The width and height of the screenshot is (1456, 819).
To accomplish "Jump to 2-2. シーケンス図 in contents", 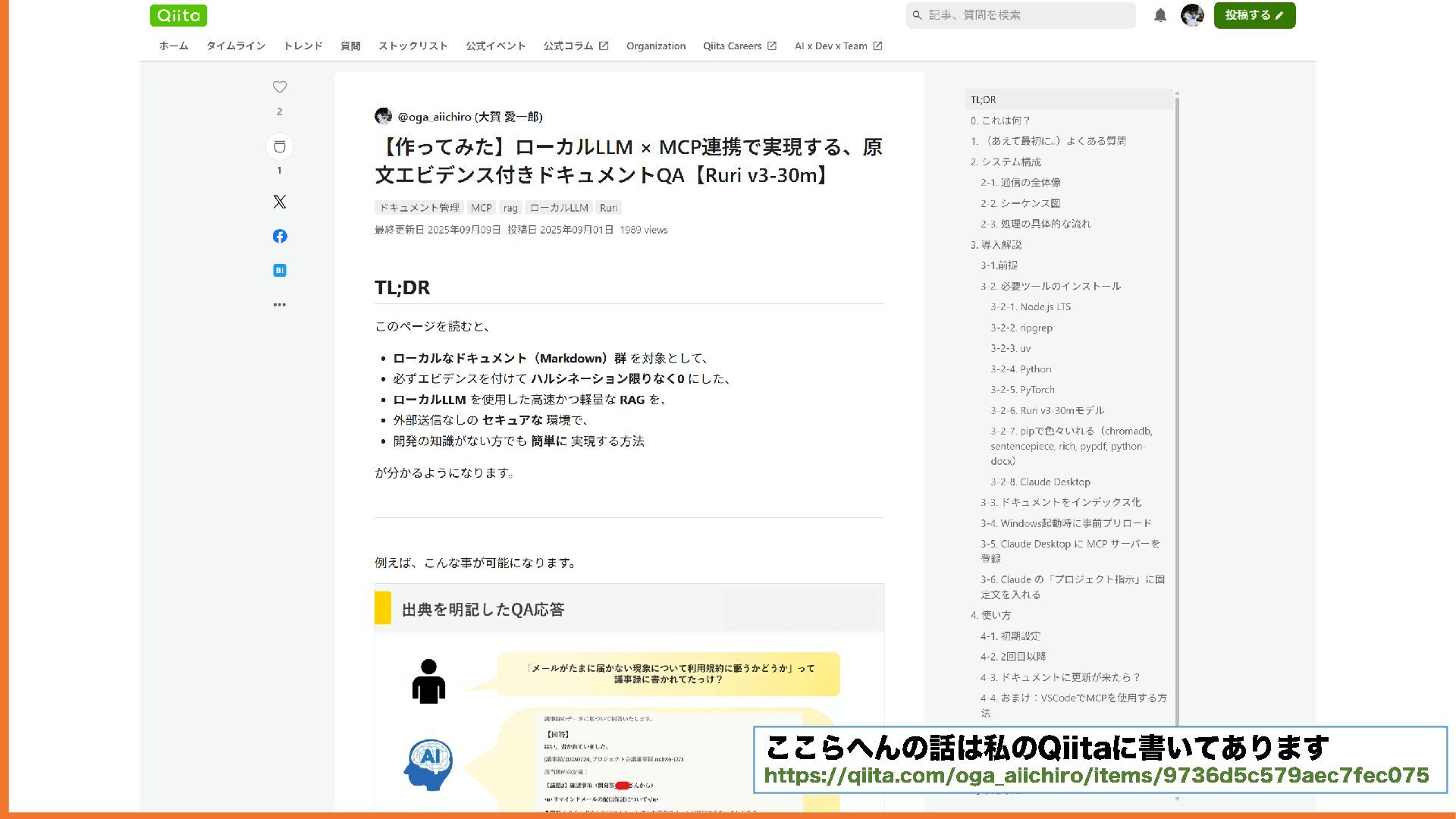I will pos(1020,203).
